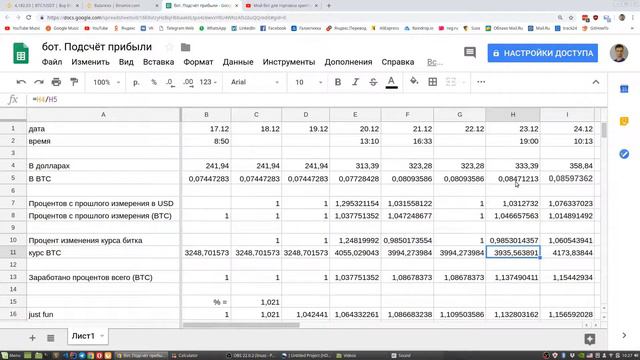The width and height of the screenshot is (640, 360).
Task: Print the spreadsheet with printer icon
Action: (56, 82)
